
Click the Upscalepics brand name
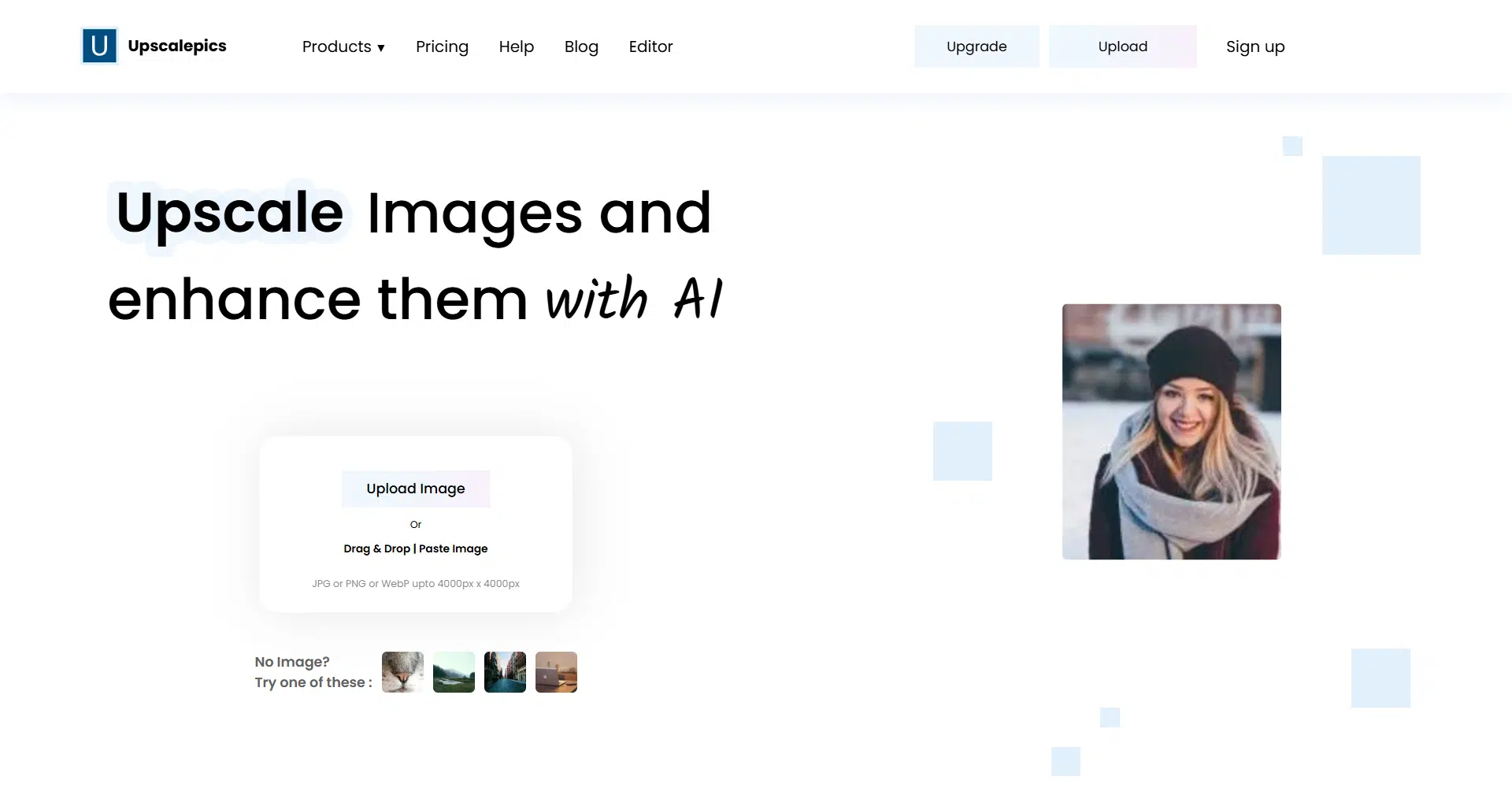coord(177,46)
